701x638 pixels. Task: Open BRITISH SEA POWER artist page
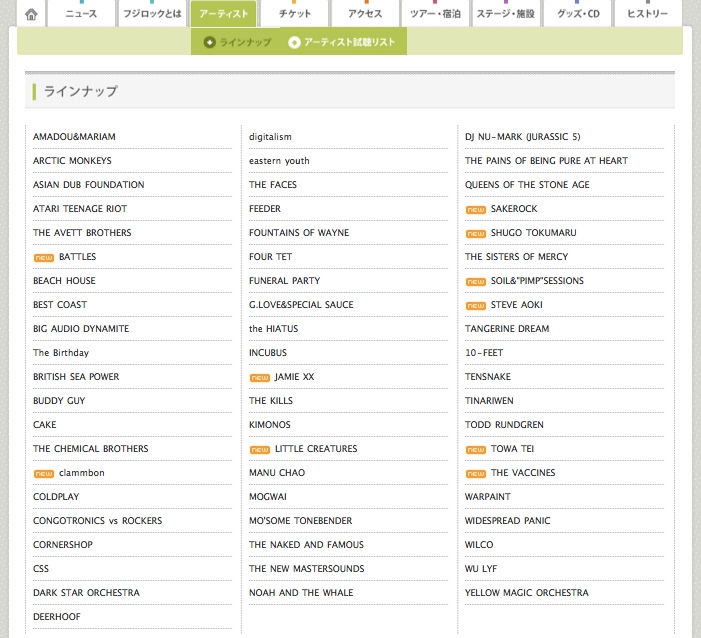point(76,377)
